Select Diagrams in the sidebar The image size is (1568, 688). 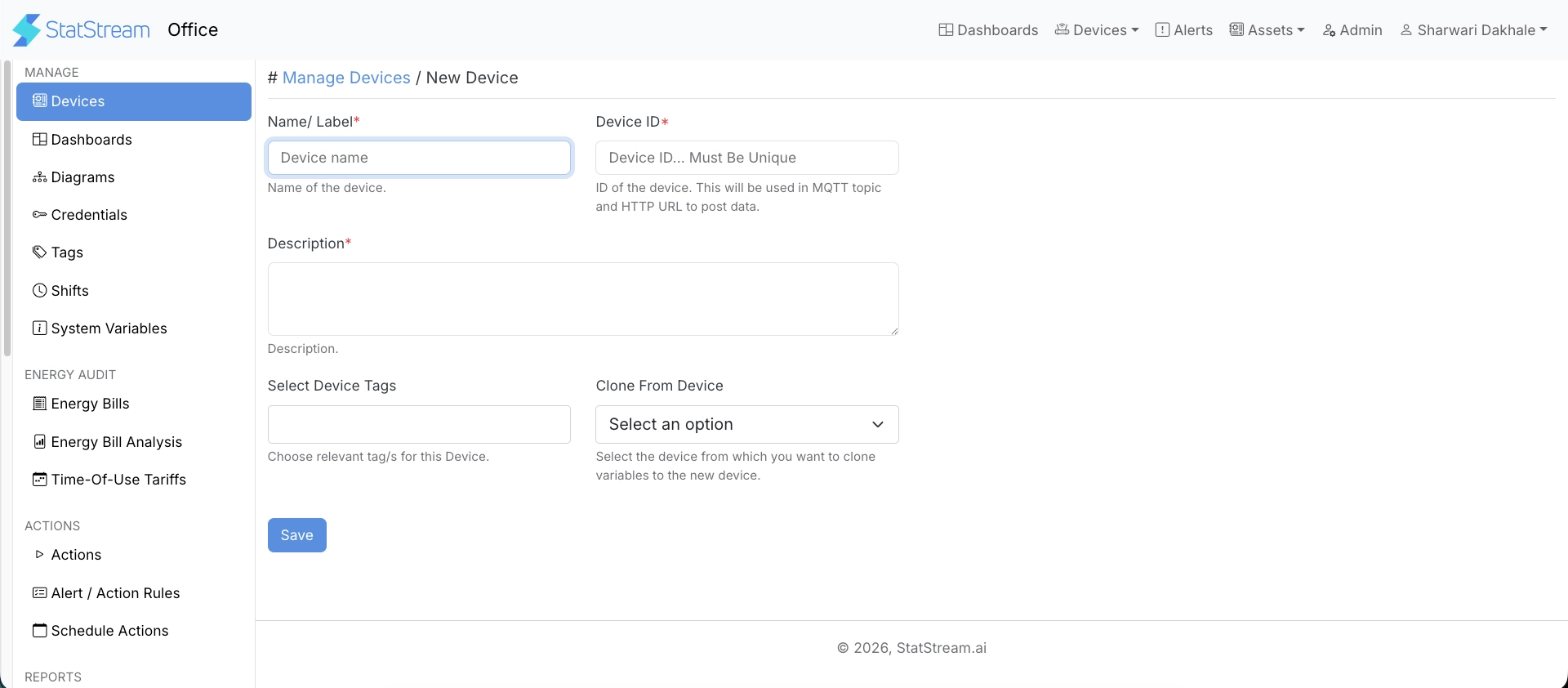[134, 177]
